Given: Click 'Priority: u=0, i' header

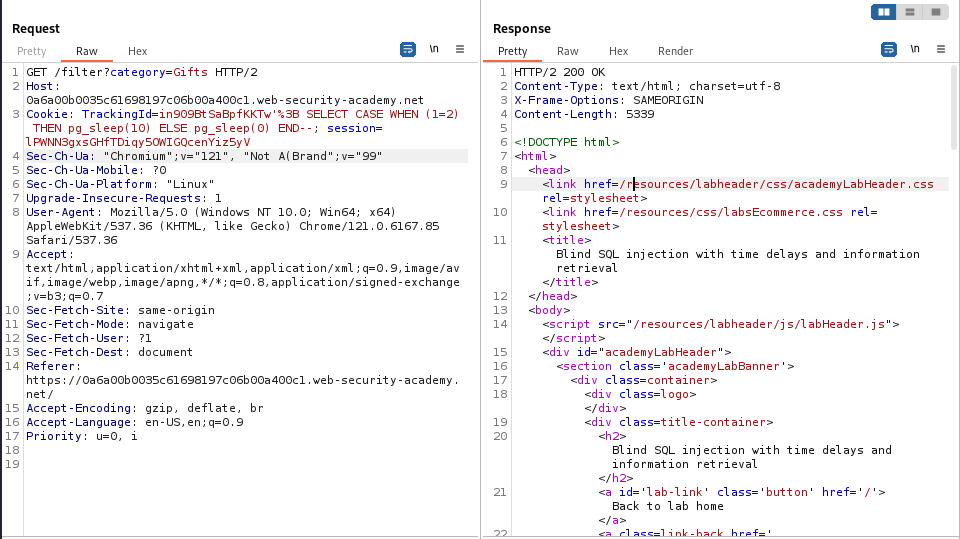Looking at the screenshot, I should [x=81, y=437].
